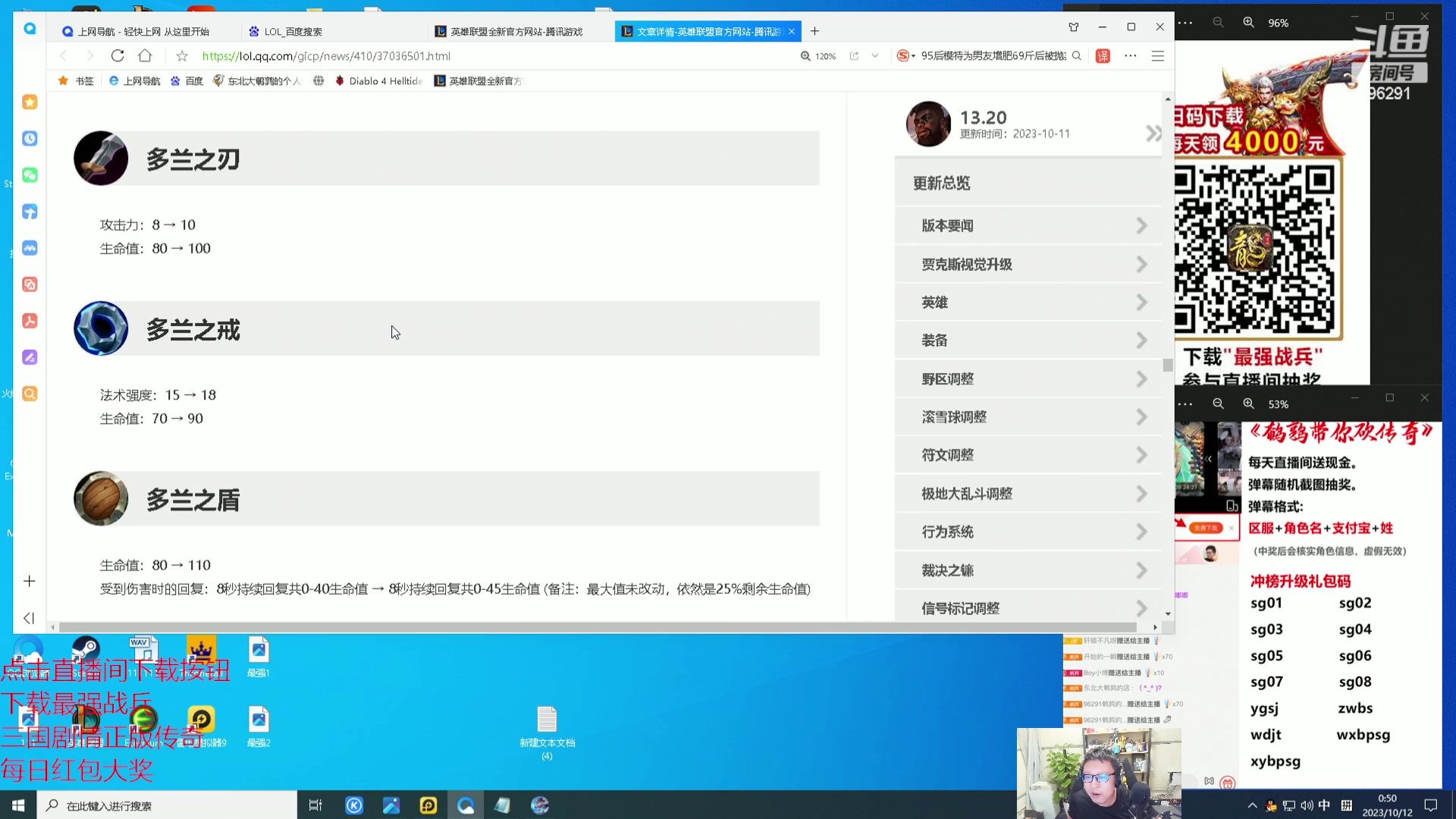Viewport: 1456px width, 819px height.
Task: Open the orange search tool at sidebar bottom
Action: pyautogui.click(x=30, y=394)
